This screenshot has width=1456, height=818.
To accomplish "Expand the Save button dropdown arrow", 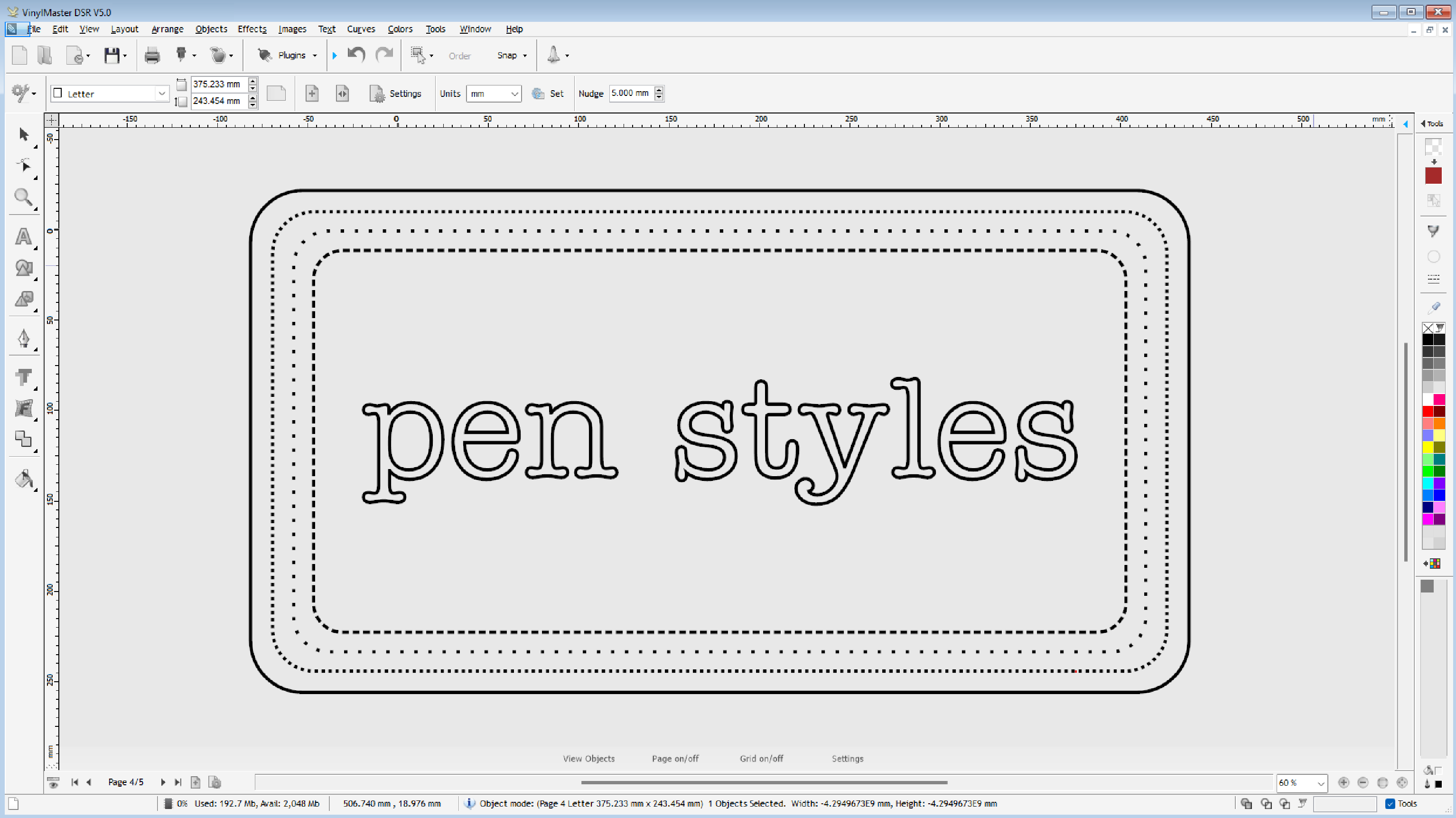I will [125, 56].
